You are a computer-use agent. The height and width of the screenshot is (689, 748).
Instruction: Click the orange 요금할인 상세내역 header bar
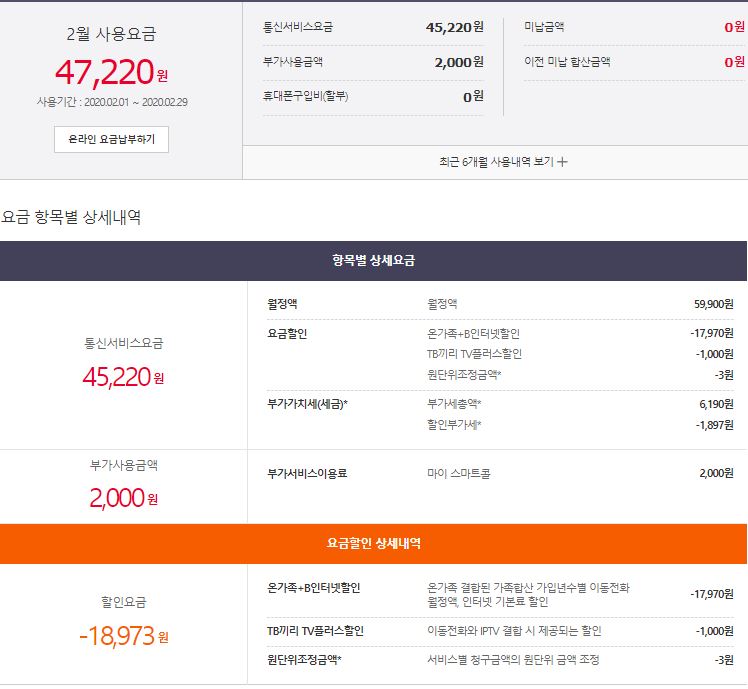point(374,543)
